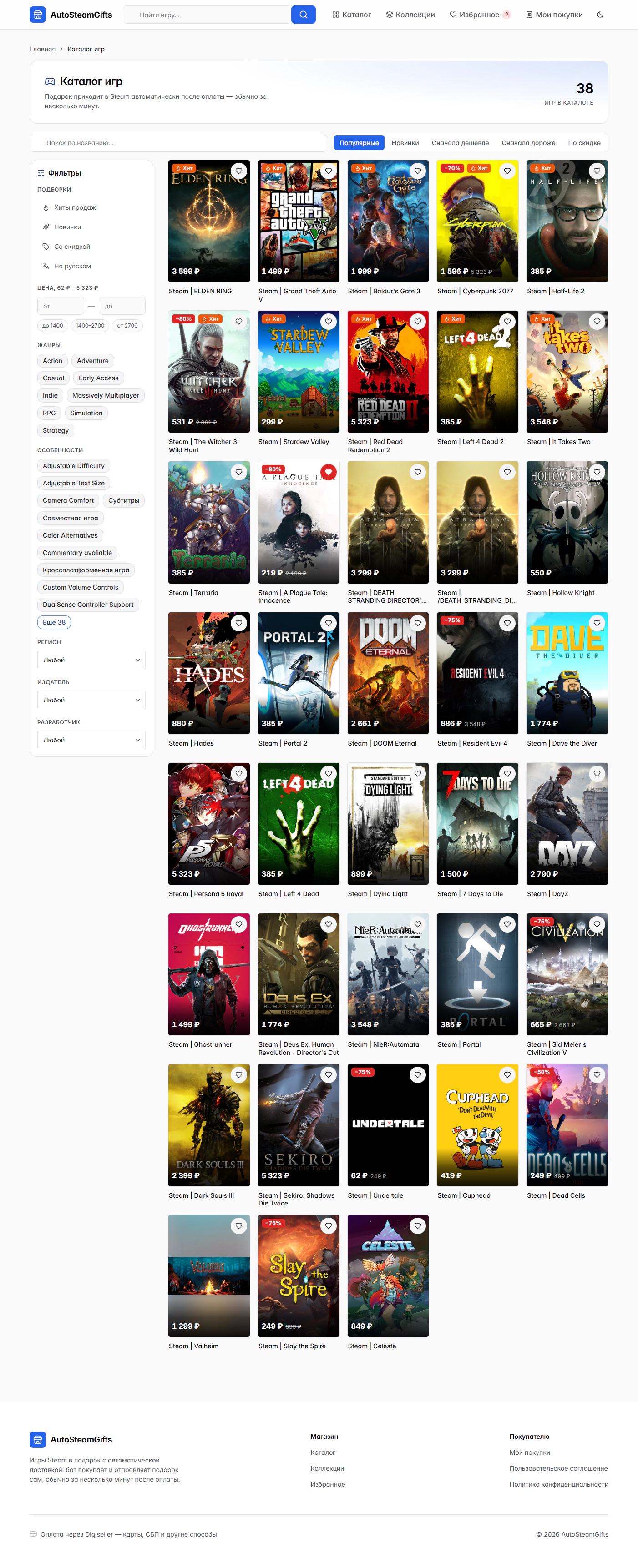Open Коллекции in top navigation
This screenshot has height=1568, width=638.
pos(411,15)
